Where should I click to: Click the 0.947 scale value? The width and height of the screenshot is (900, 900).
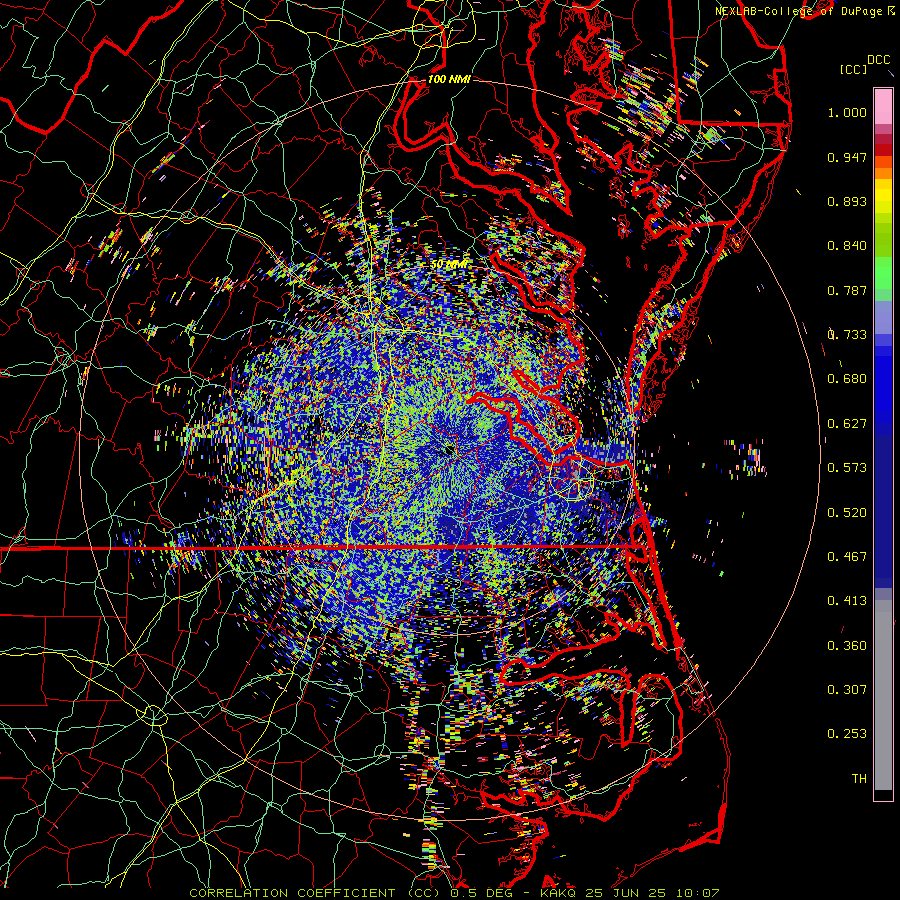click(847, 157)
